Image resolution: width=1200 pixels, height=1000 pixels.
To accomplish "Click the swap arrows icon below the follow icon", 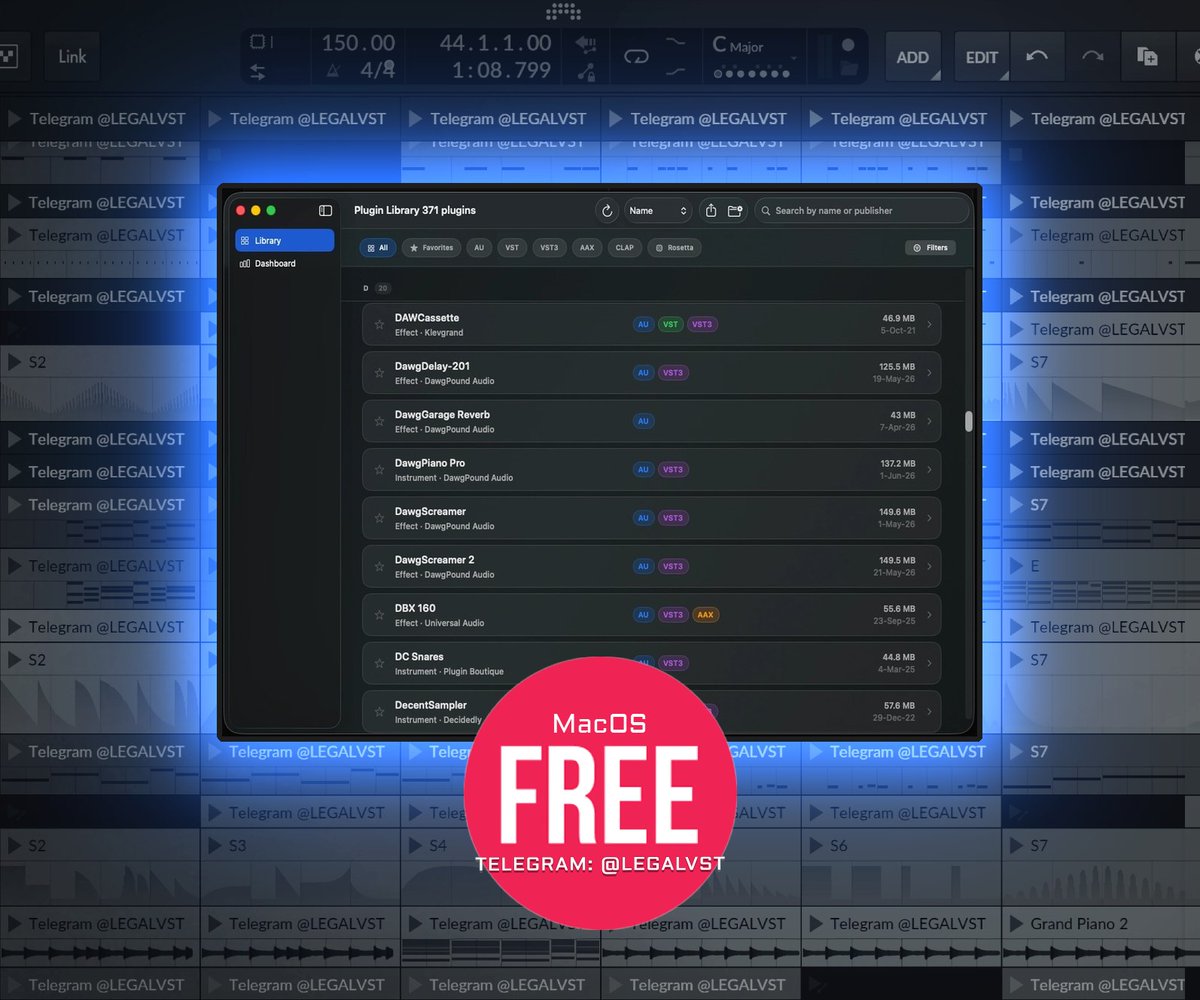I will (x=258, y=72).
